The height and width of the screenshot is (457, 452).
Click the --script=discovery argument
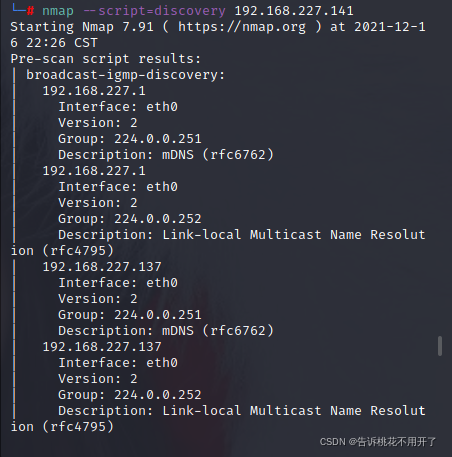pyautogui.click(x=154, y=11)
